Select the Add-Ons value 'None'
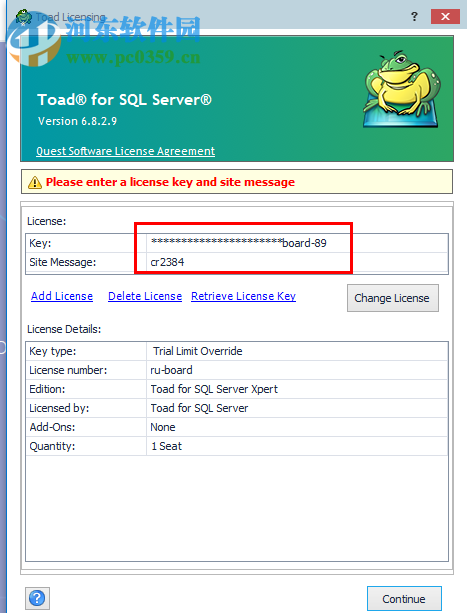The width and height of the screenshot is (467, 613). [163, 427]
